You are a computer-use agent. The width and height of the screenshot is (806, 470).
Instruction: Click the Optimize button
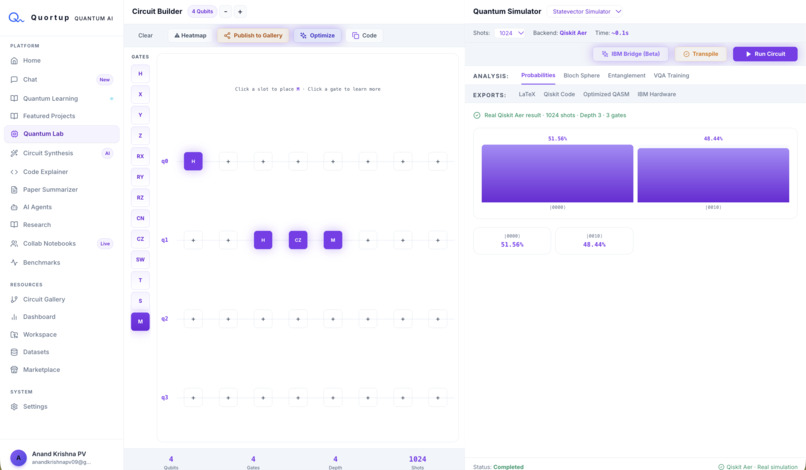coord(318,35)
